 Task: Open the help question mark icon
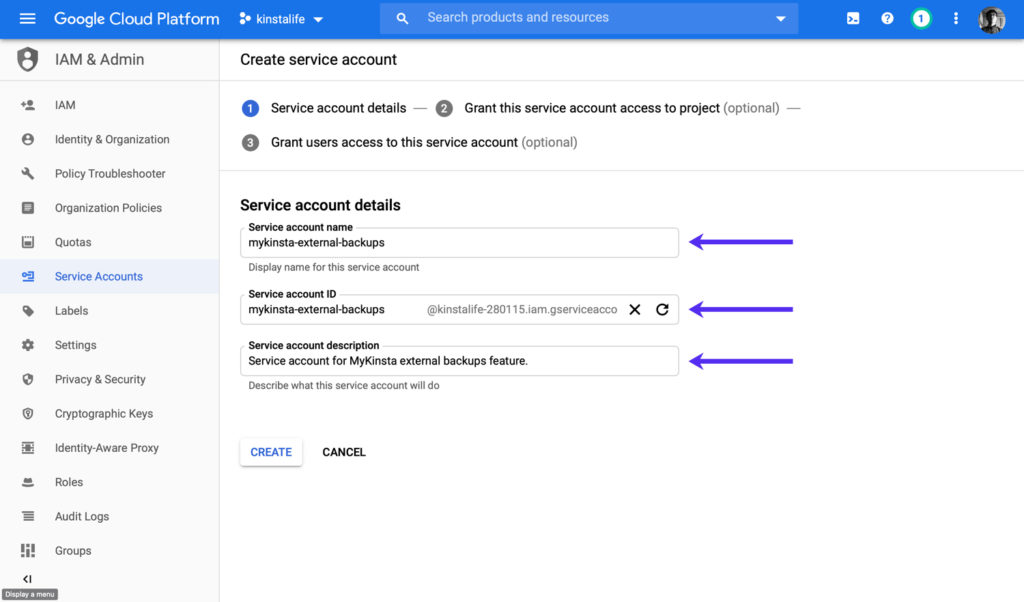coord(887,18)
